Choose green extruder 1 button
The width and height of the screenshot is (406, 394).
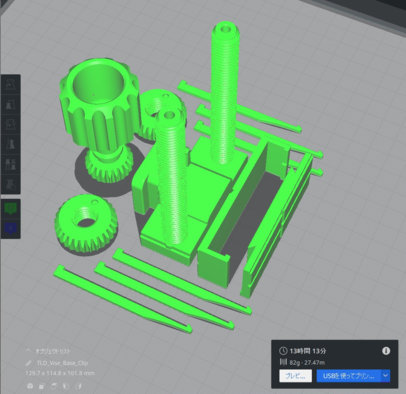click(x=11, y=209)
